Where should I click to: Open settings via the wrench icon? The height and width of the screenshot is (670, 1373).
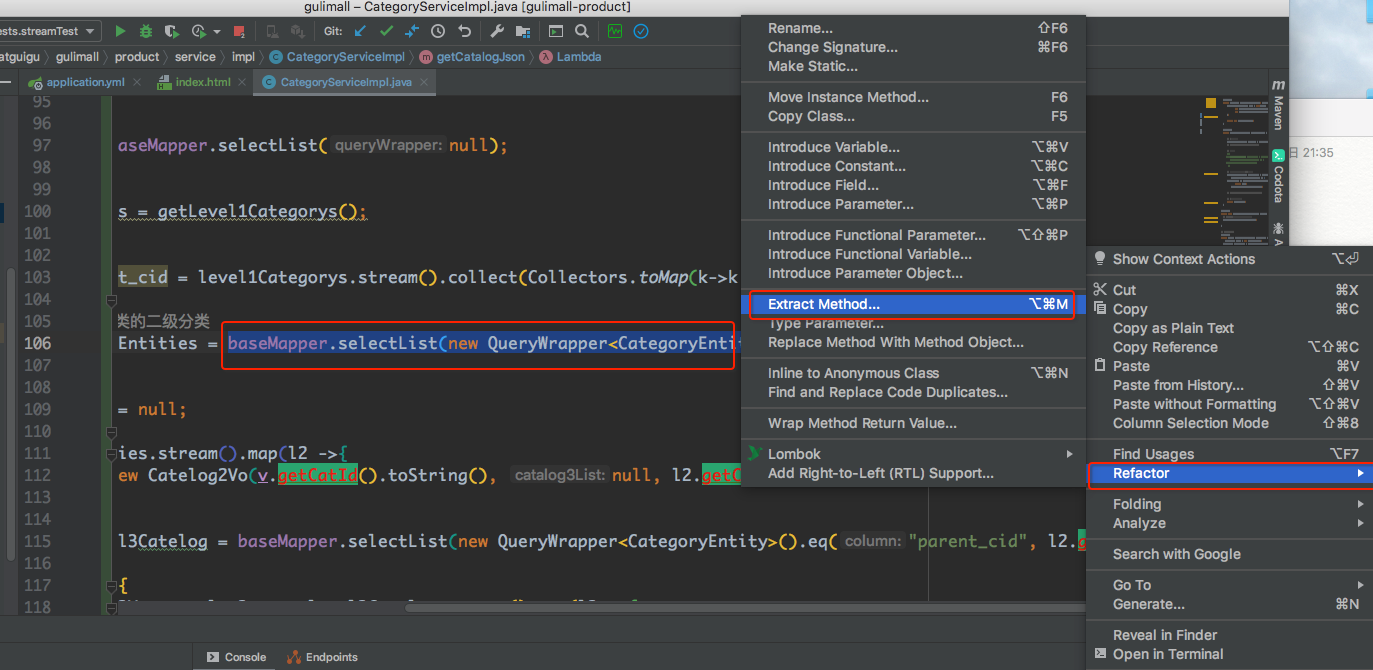[497, 32]
